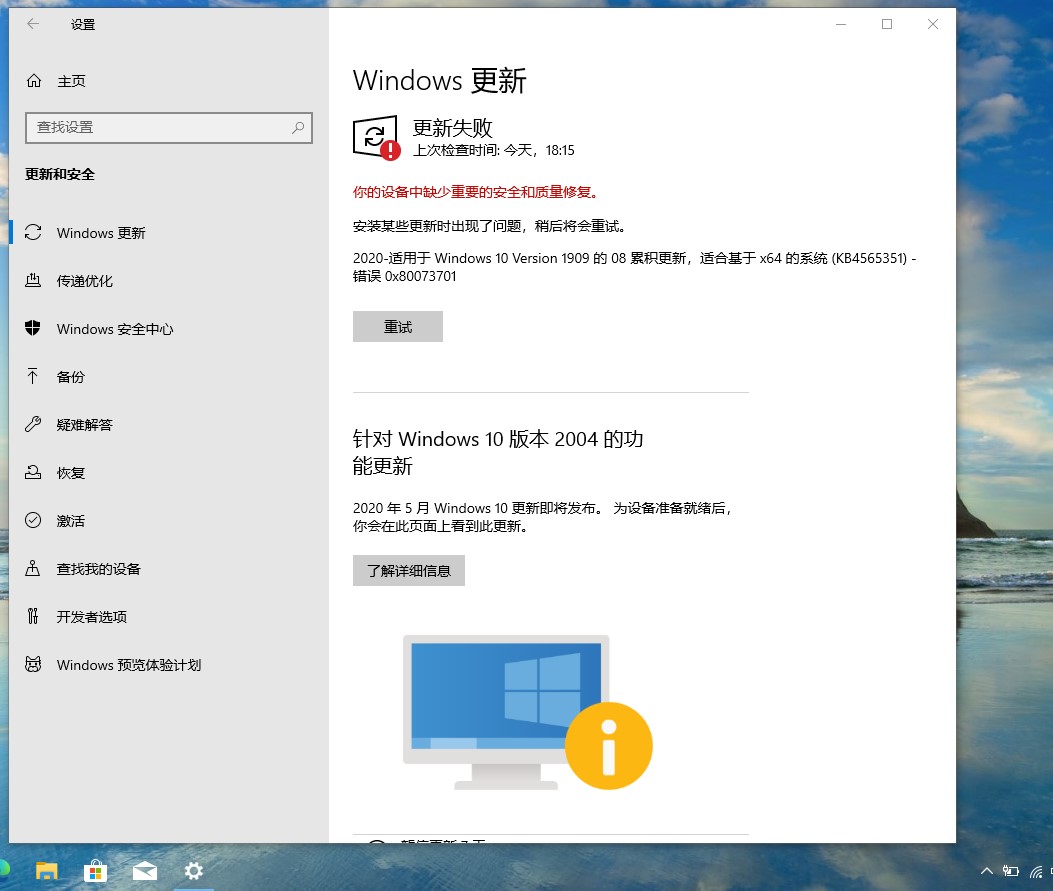
Task: Click the network icon in system tray
Action: pyautogui.click(x=1036, y=872)
